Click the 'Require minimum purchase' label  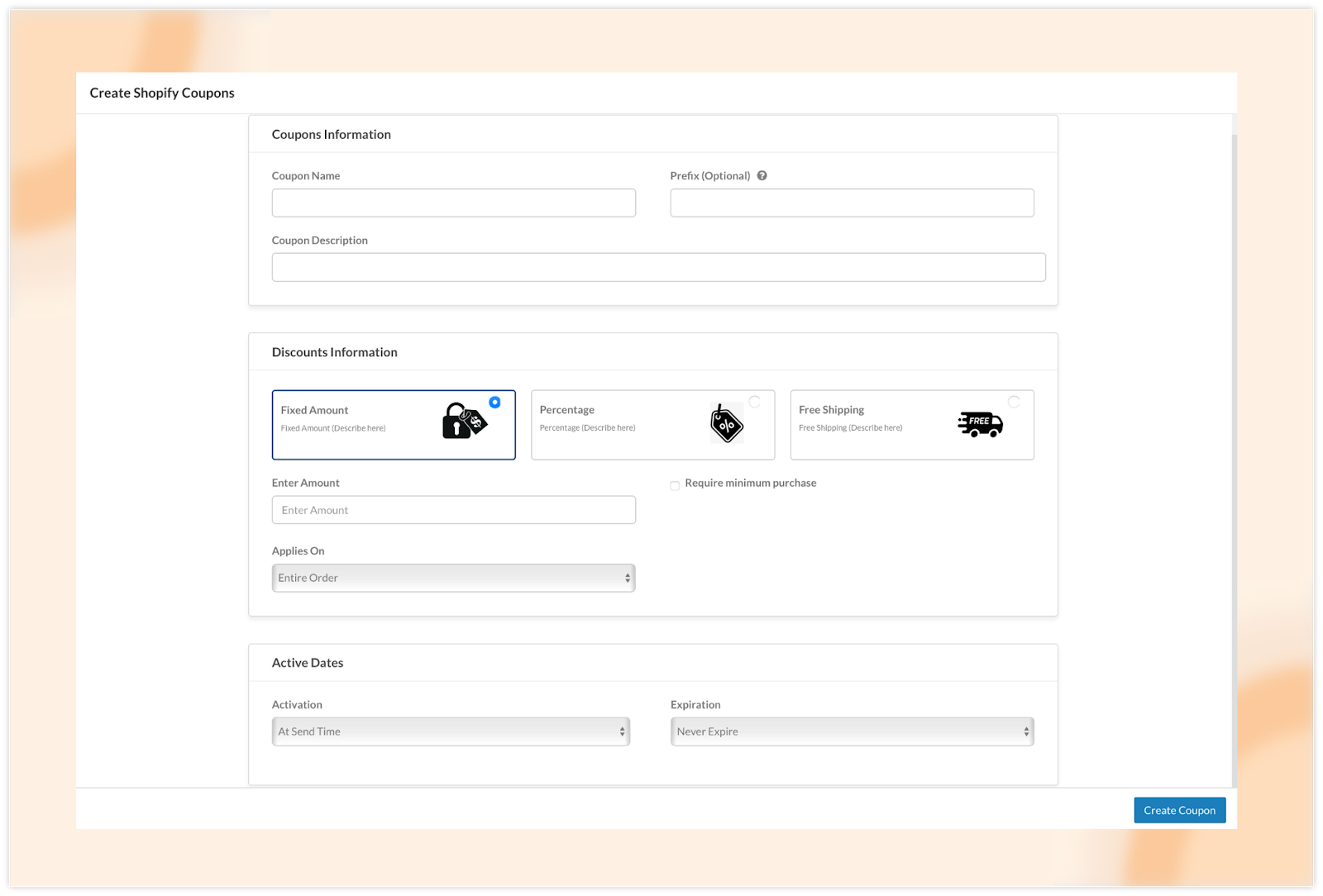click(751, 483)
